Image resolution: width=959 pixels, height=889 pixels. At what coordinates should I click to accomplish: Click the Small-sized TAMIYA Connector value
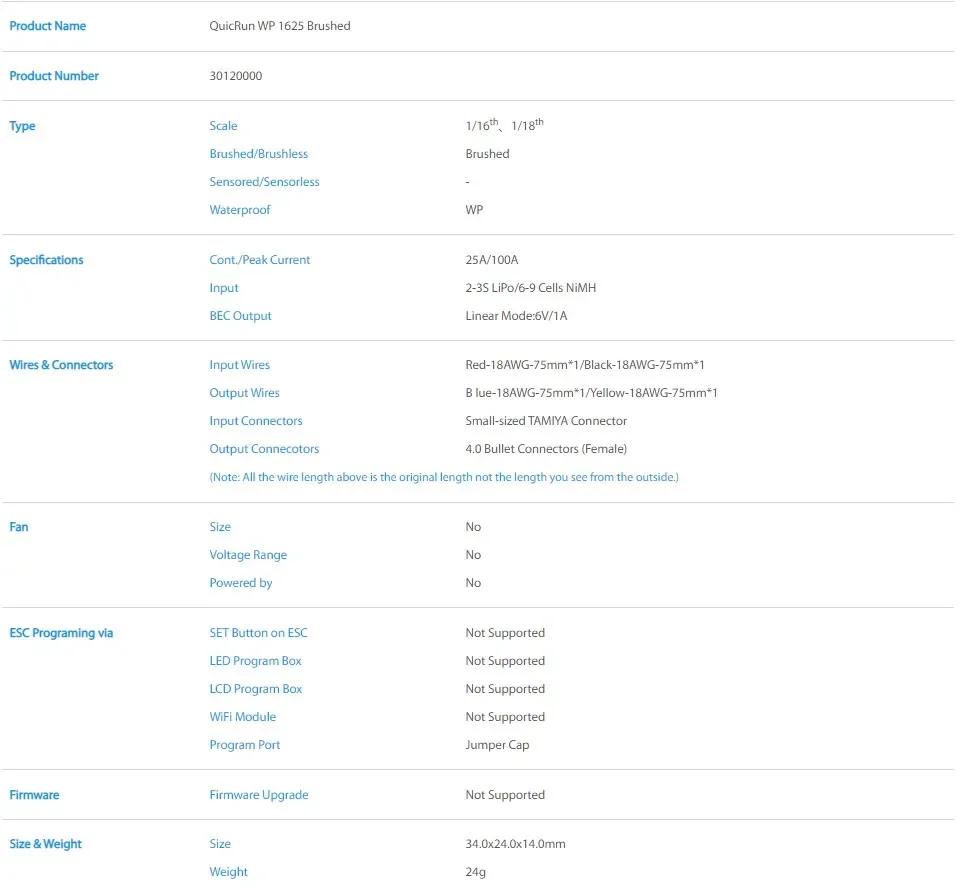point(546,421)
